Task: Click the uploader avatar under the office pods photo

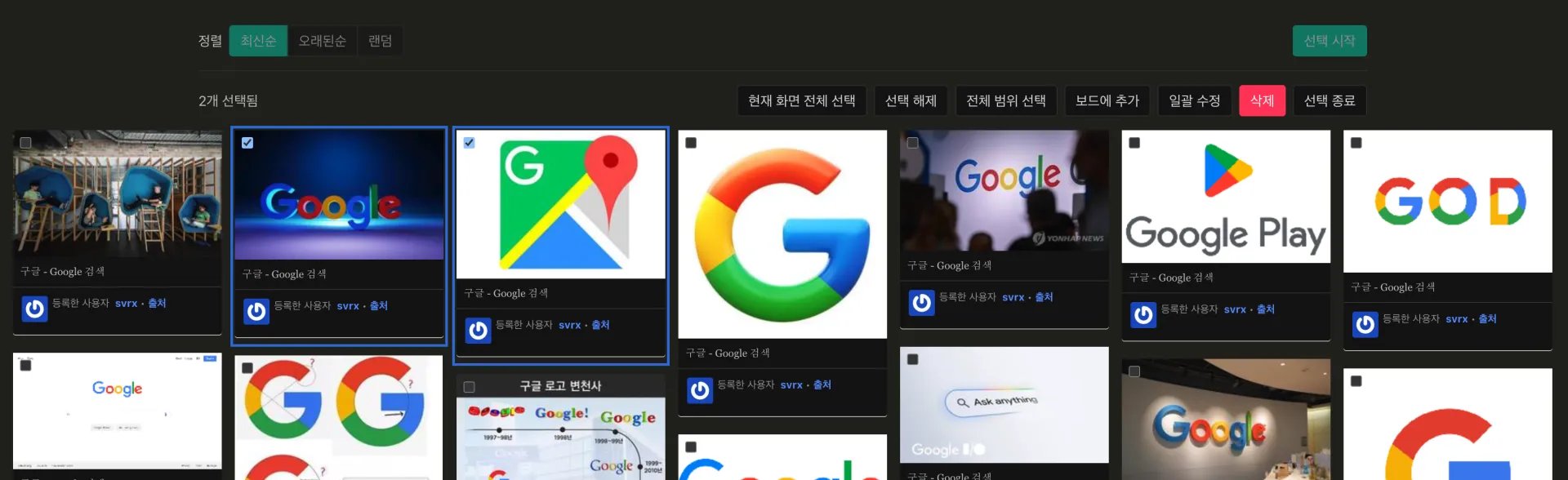Action: coord(34,309)
